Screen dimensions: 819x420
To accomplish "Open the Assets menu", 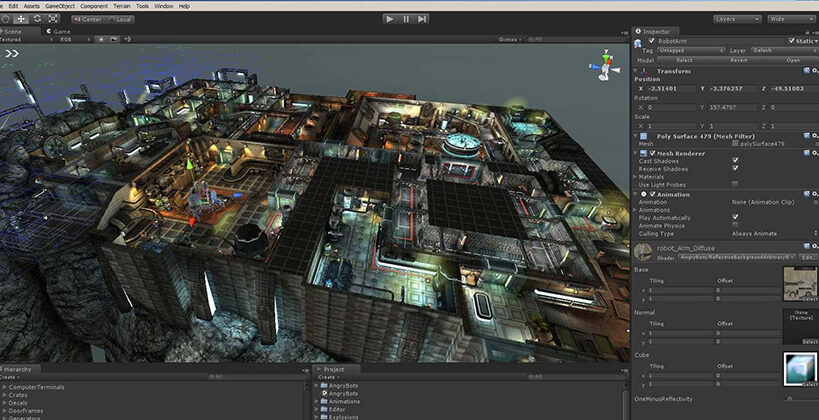I will 31,6.
